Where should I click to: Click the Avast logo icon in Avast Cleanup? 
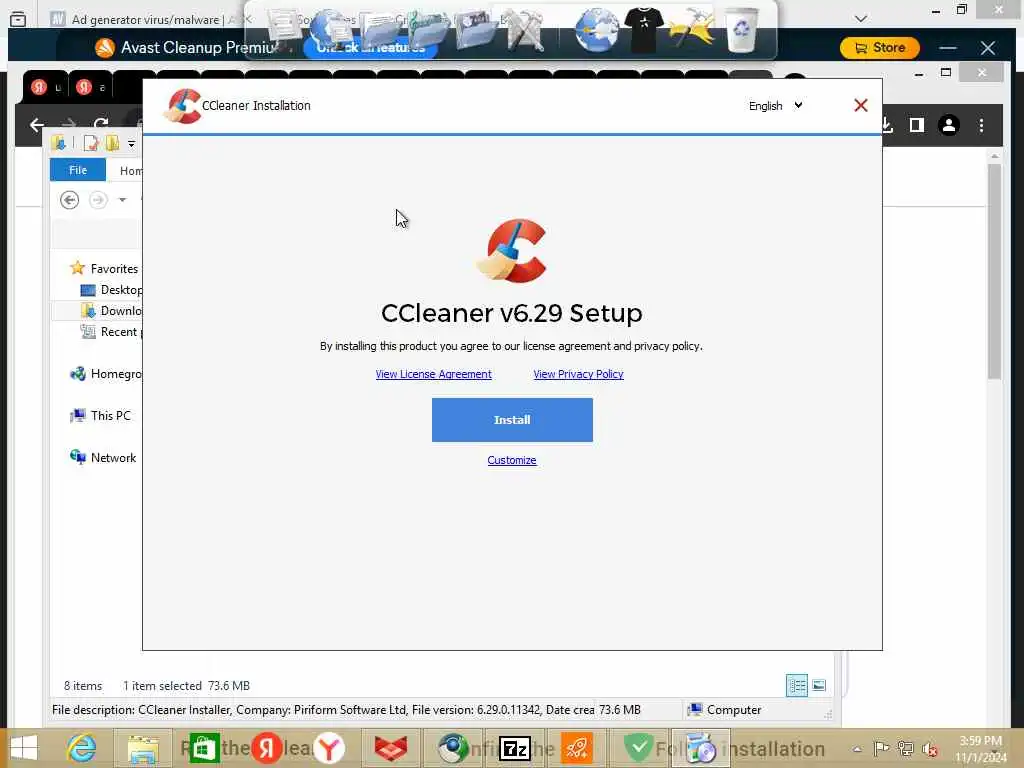pos(104,48)
